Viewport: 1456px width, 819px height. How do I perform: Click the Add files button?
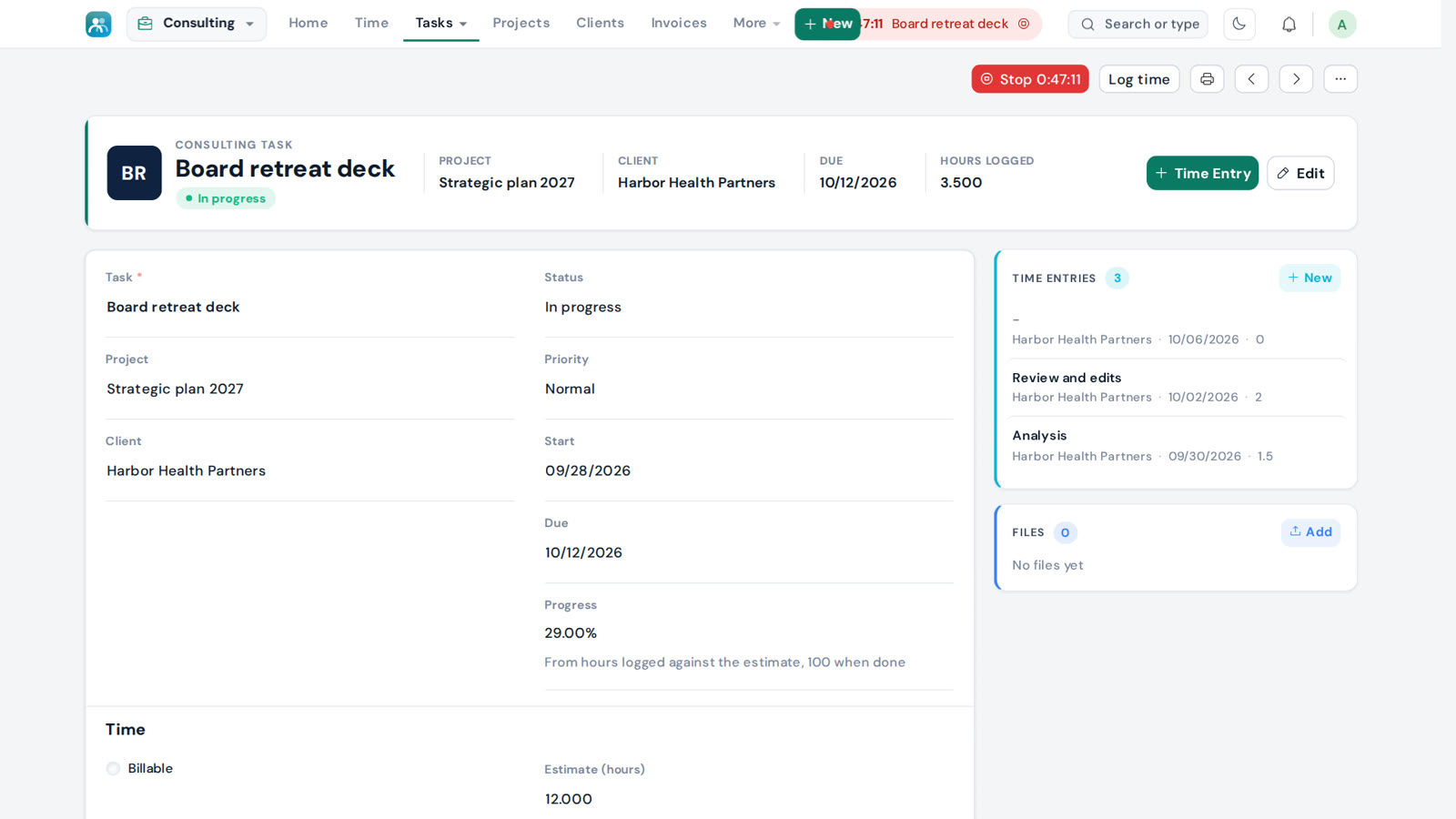point(1310,532)
